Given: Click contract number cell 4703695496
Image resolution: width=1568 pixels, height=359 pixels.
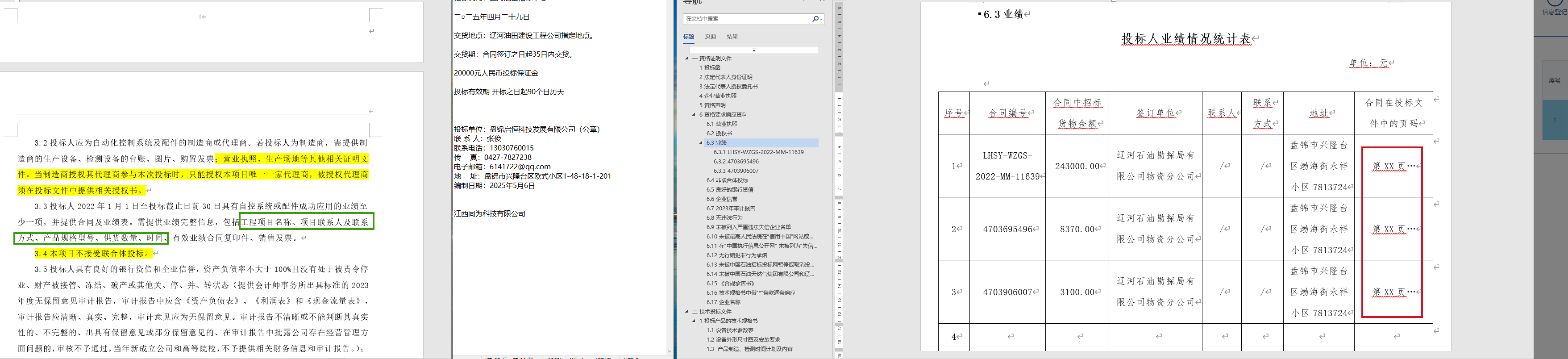Looking at the screenshot, I should click(x=1007, y=230).
